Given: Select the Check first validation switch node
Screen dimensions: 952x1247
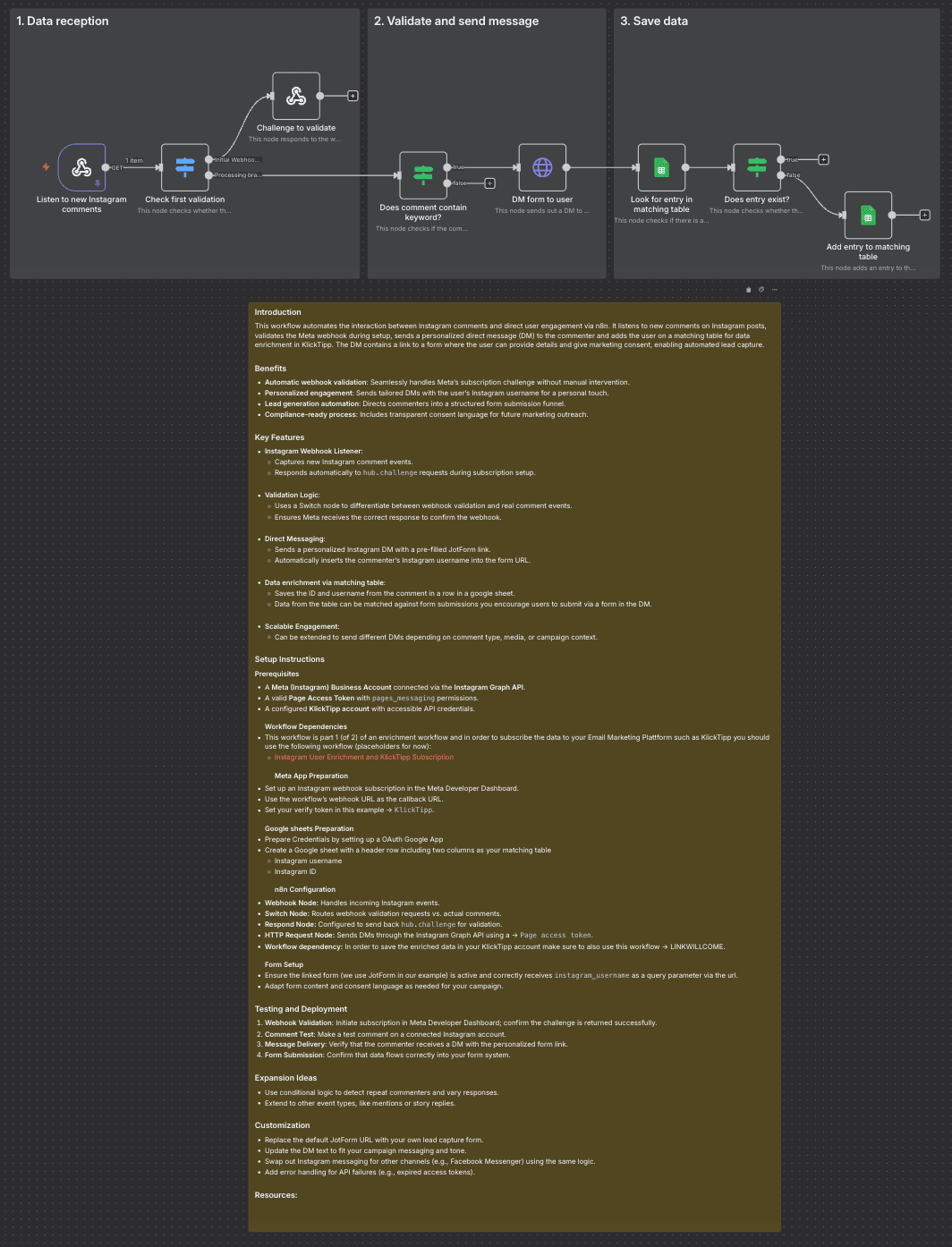Looking at the screenshot, I should [185, 167].
